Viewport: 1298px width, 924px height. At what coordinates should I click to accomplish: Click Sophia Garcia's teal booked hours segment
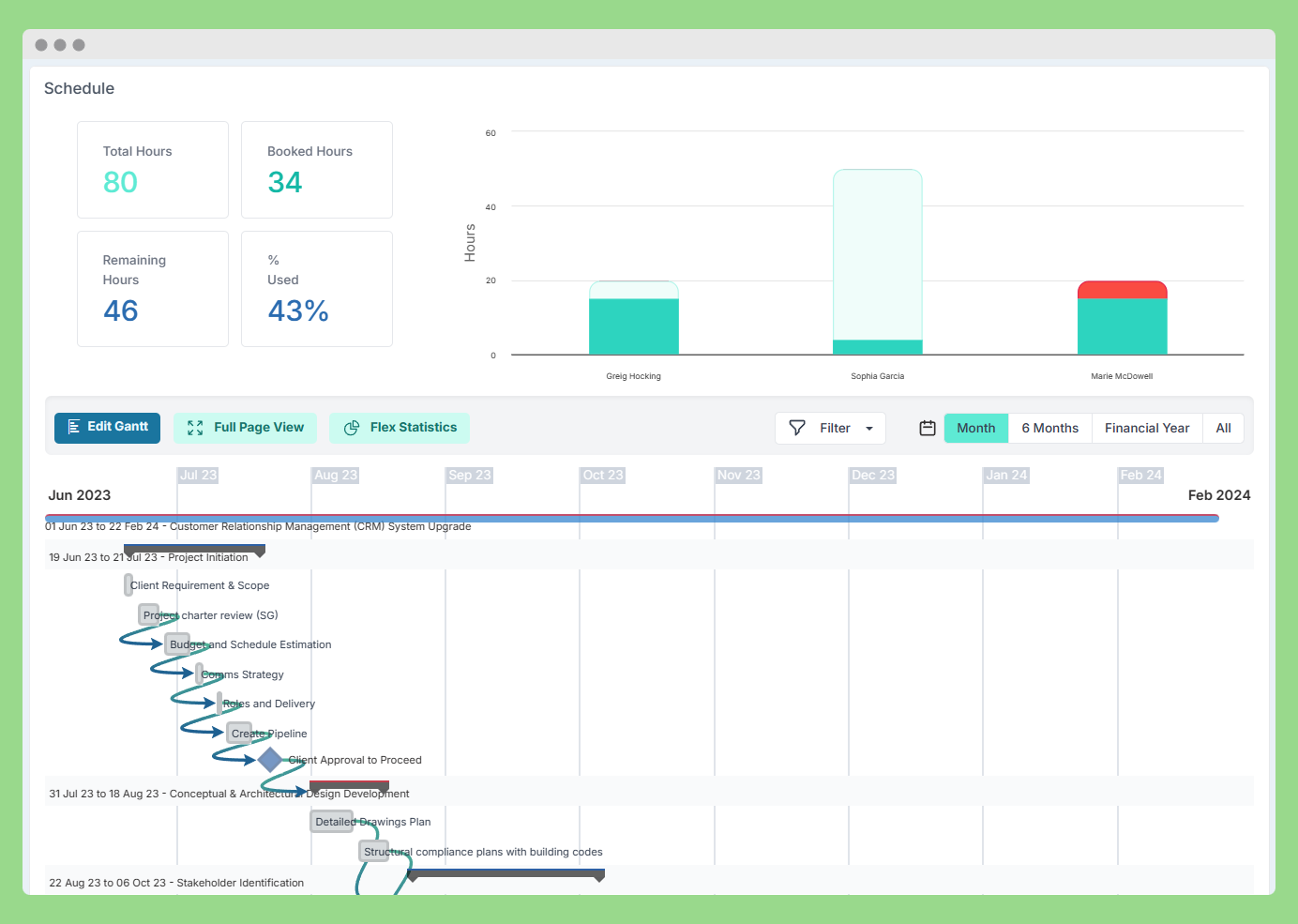[878, 347]
